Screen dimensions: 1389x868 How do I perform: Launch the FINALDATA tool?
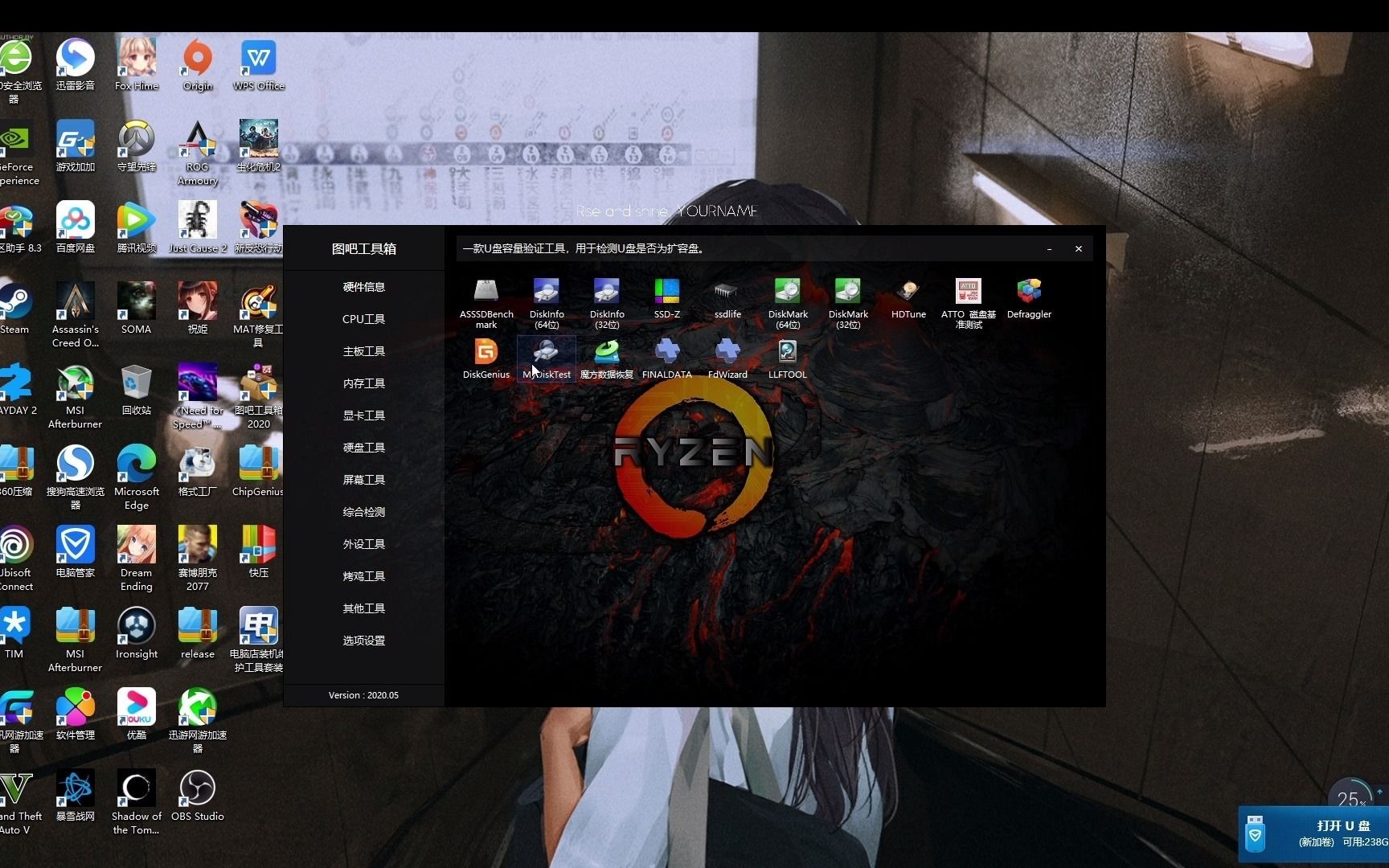click(667, 358)
